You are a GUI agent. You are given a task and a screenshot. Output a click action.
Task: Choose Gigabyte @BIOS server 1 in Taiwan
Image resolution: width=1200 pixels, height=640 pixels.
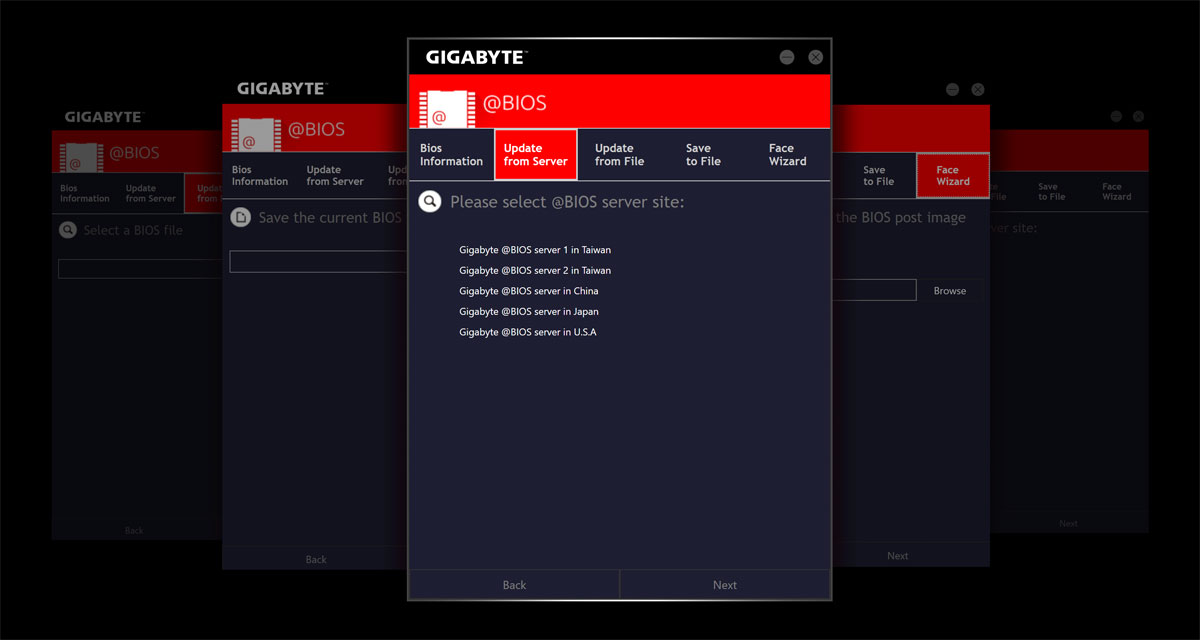(535, 250)
